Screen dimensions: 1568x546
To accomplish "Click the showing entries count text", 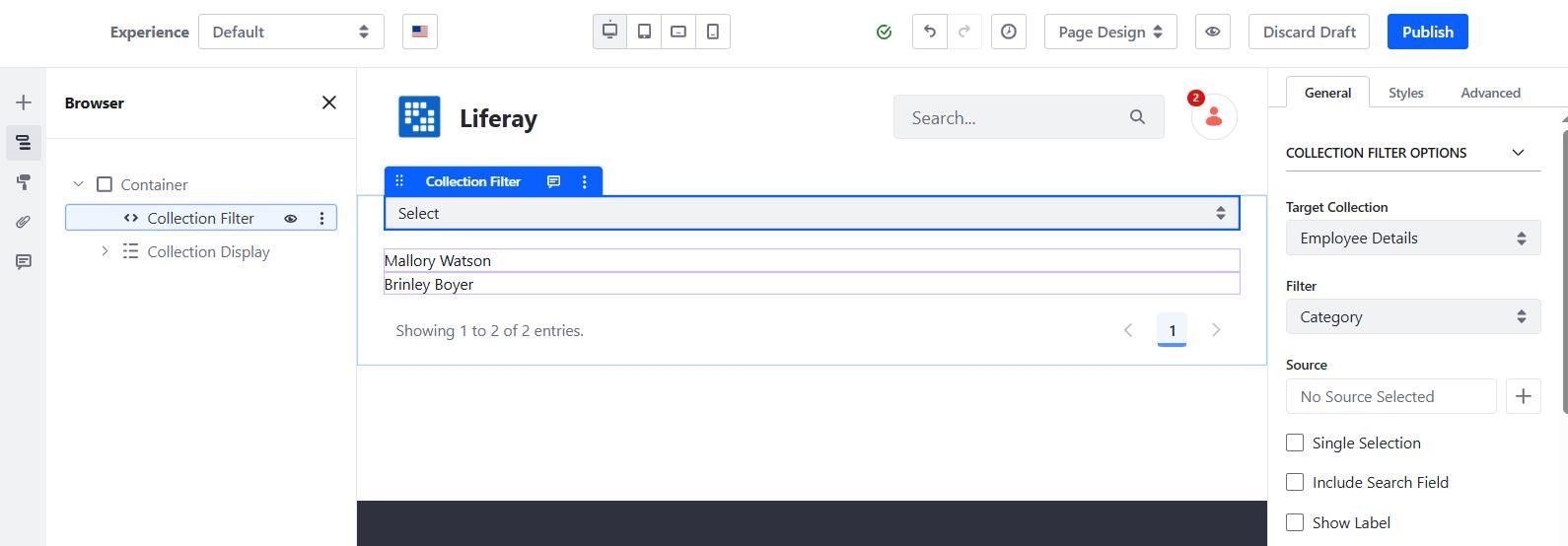I will click(489, 330).
